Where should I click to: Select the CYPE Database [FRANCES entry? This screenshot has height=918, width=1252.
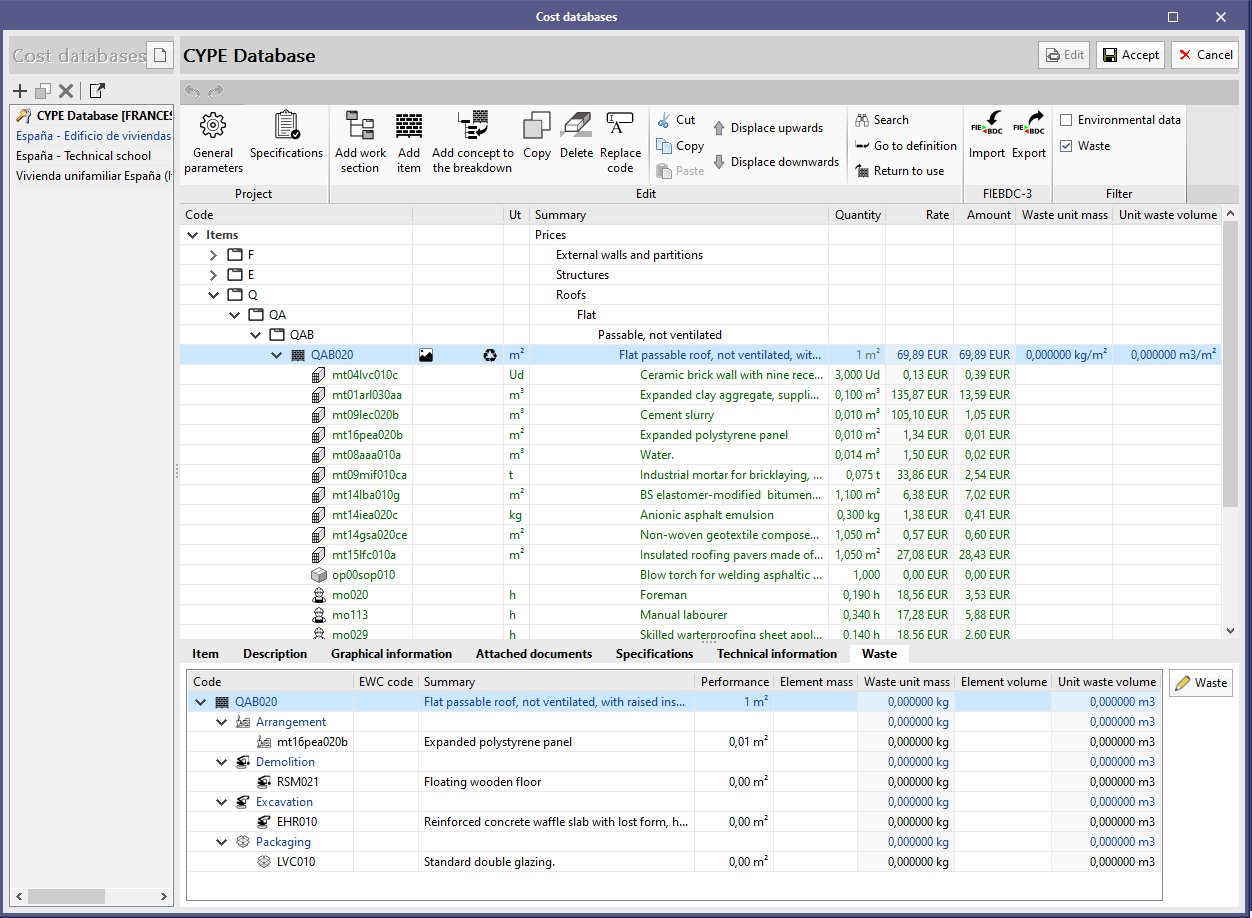click(92, 116)
